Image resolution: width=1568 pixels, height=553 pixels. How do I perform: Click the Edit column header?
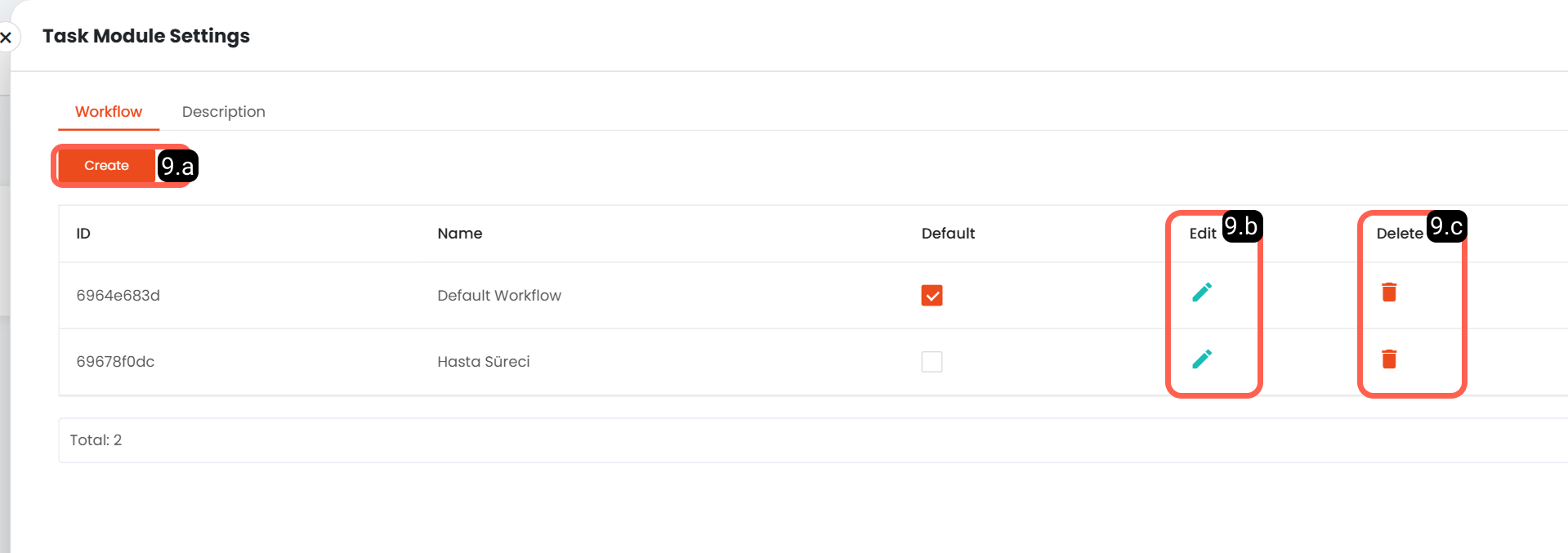click(x=1203, y=234)
